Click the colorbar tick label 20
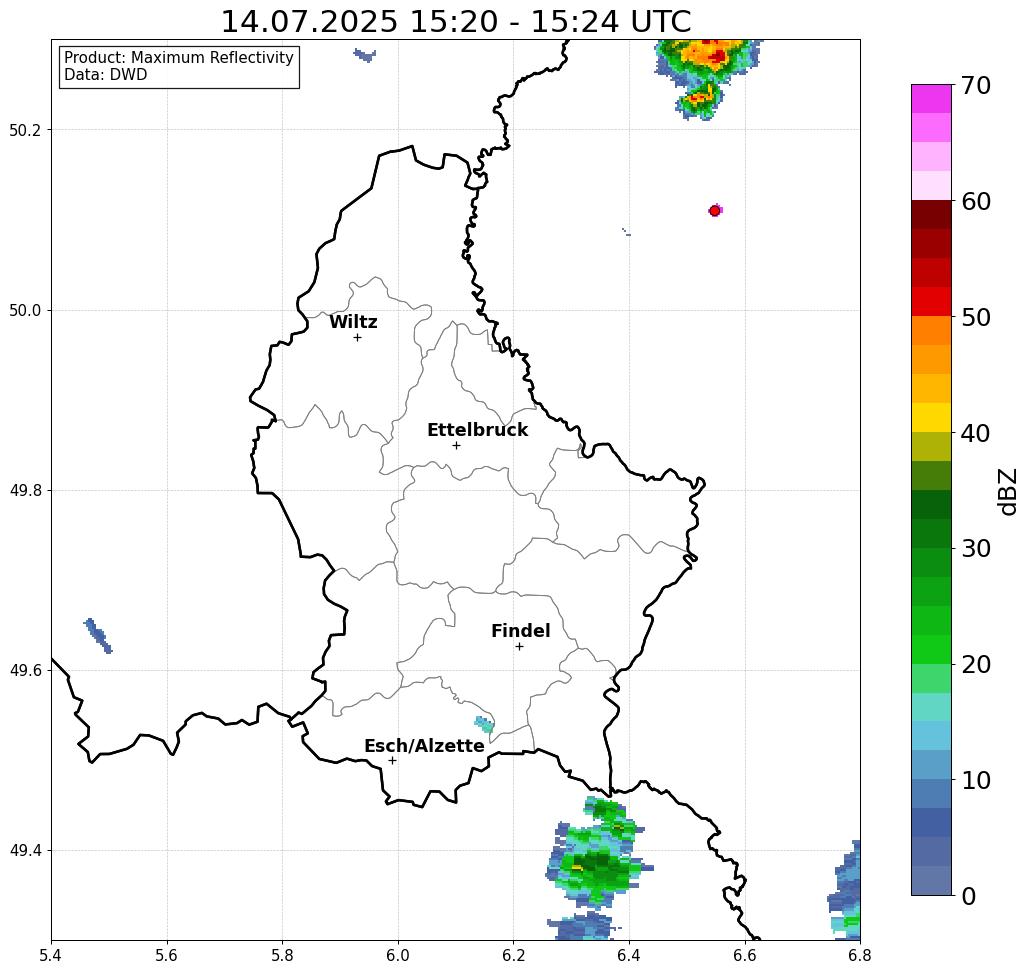Viewport: 1029px width, 973px height. pyautogui.click(x=975, y=664)
